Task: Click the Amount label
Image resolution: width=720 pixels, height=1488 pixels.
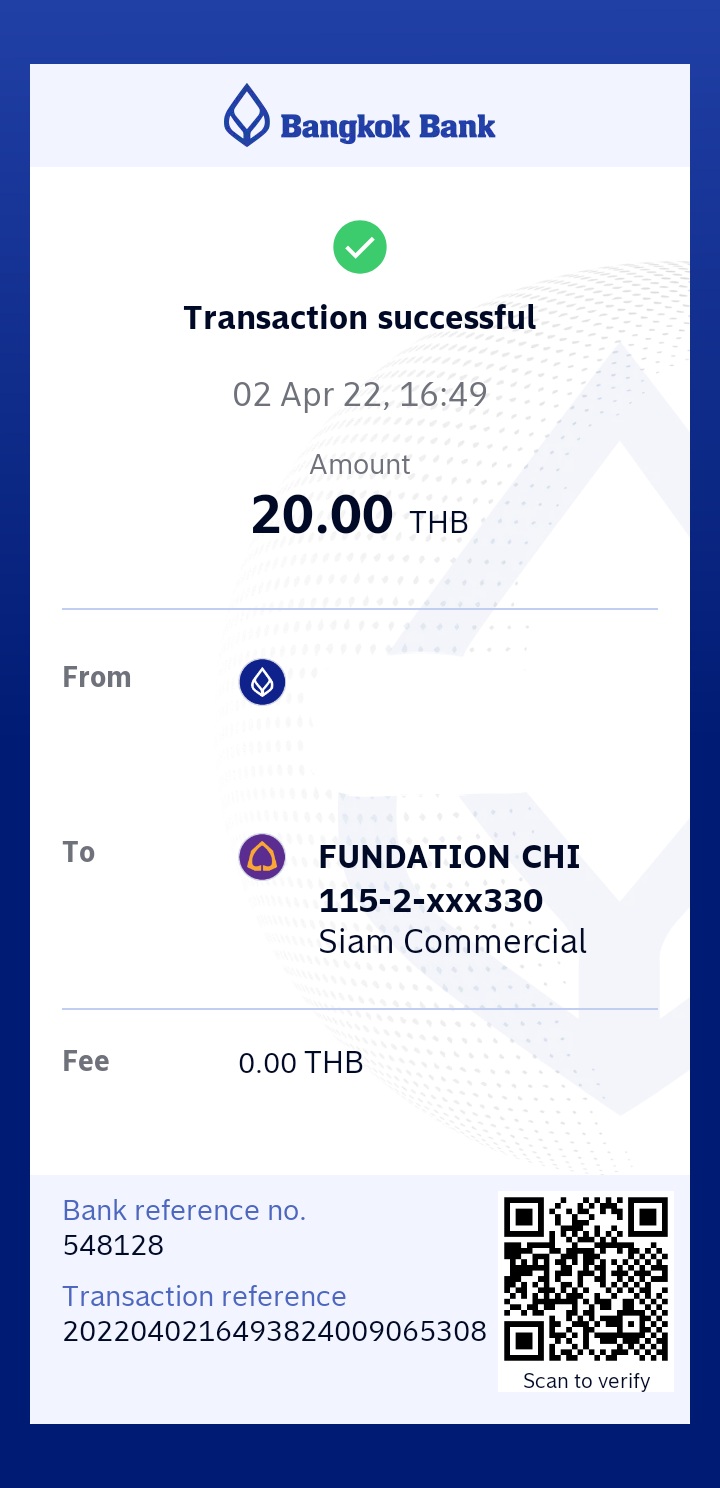Action: point(360,465)
